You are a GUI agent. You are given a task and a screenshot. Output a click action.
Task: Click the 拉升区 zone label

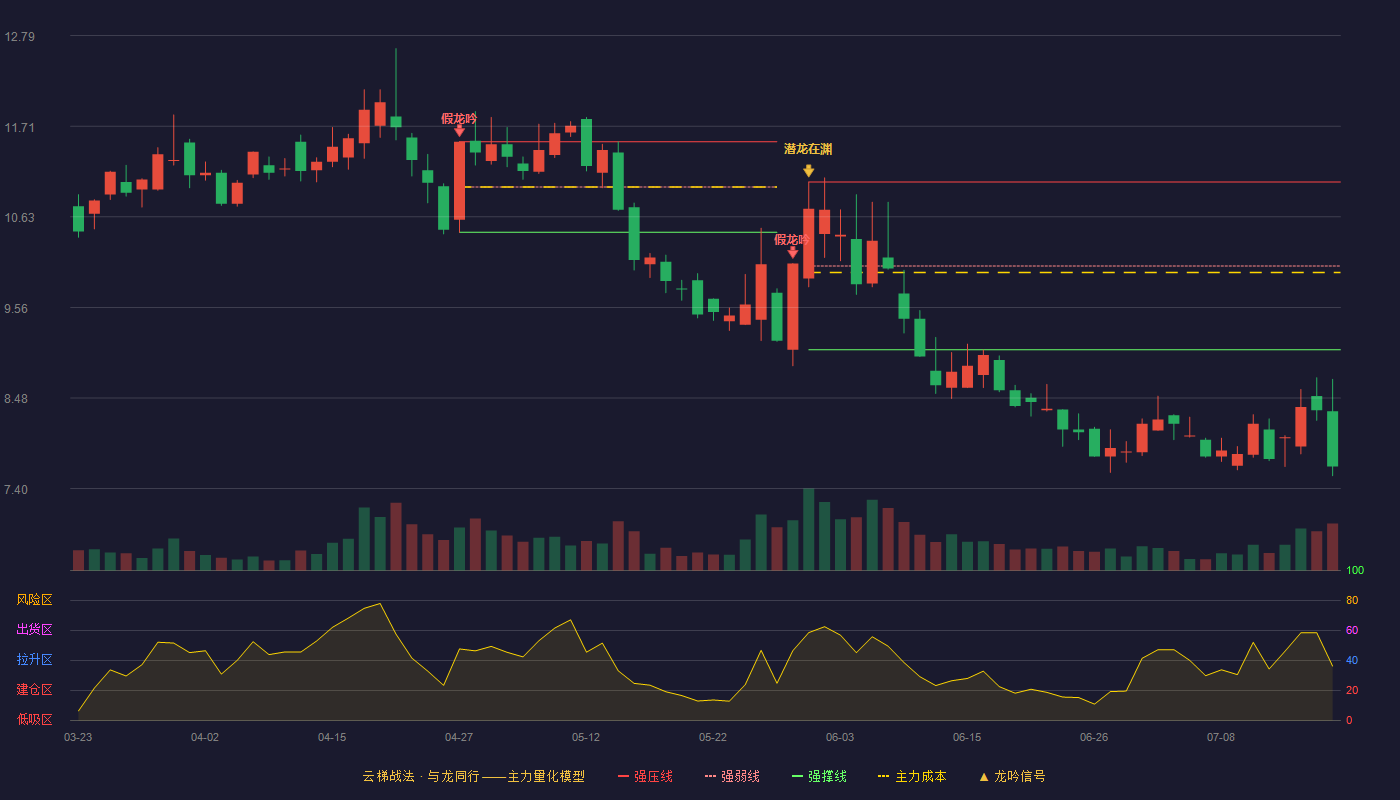34,660
